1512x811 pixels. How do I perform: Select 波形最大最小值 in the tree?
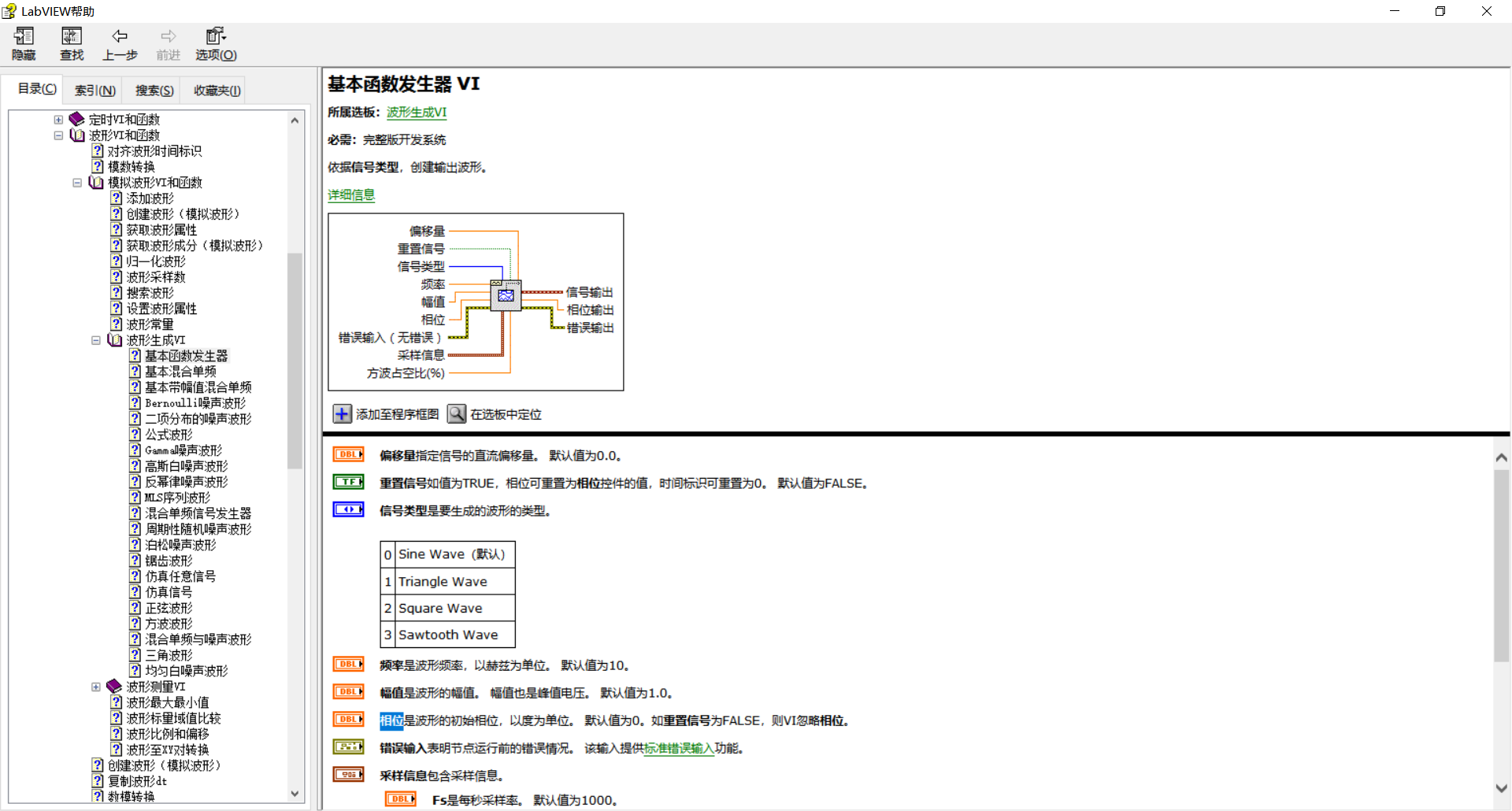point(168,702)
